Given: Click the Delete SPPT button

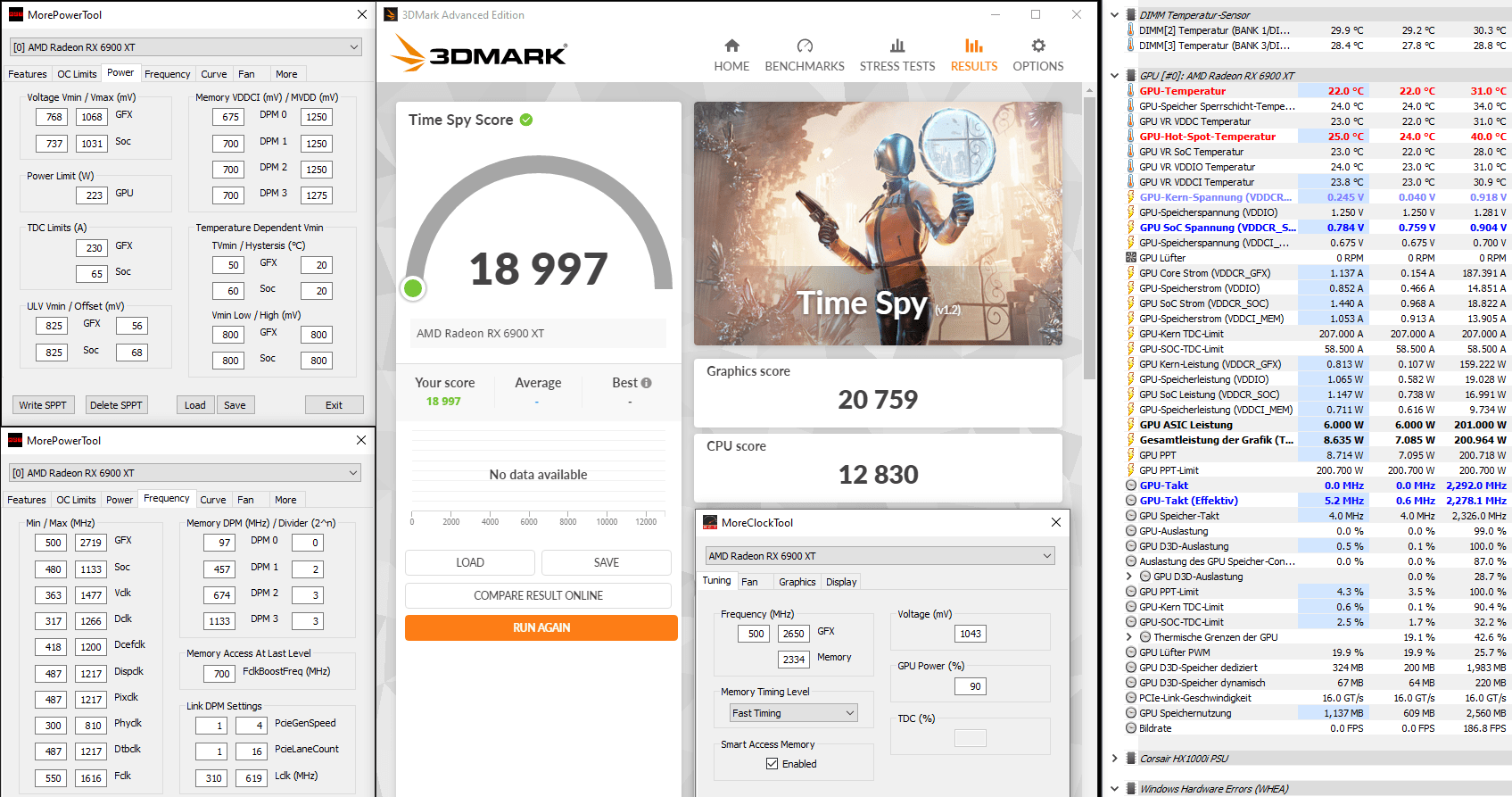Looking at the screenshot, I should tap(116, 405).
